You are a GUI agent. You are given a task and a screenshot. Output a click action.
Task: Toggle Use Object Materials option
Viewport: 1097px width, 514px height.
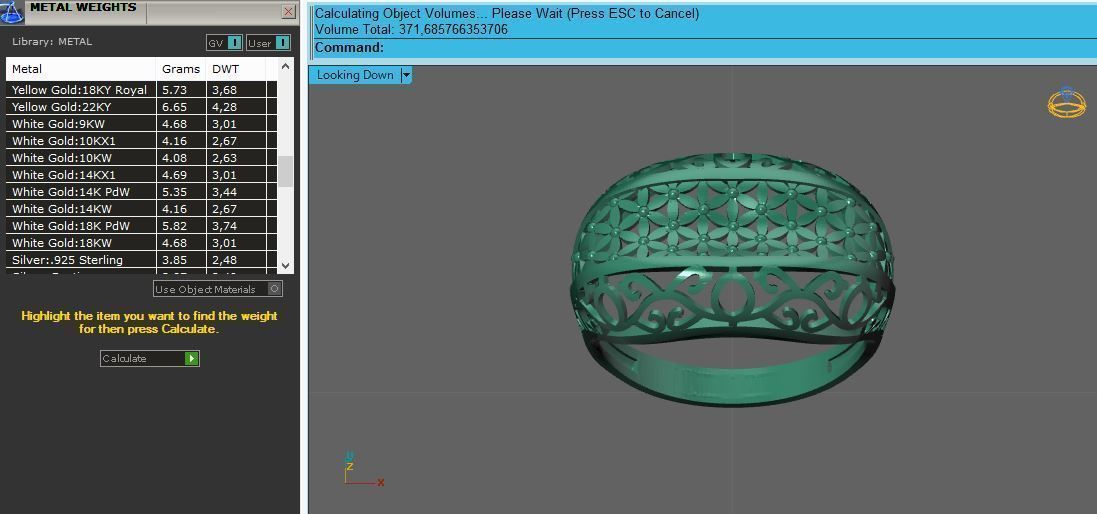[x=218, y=289]
